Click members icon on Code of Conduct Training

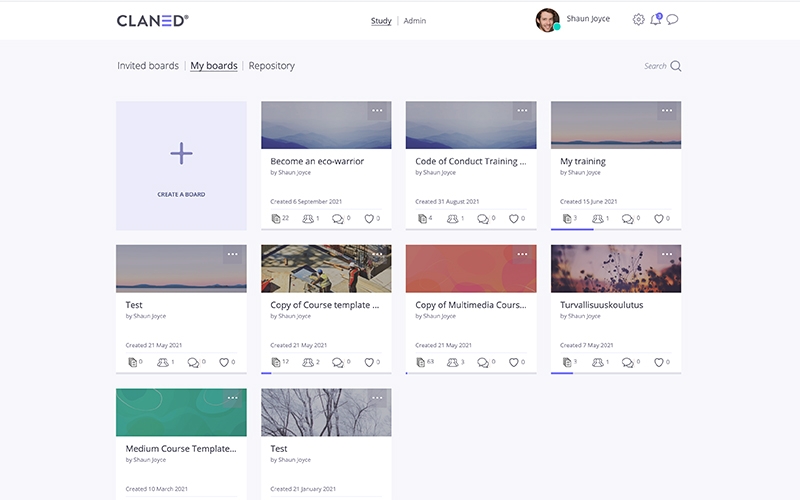pyautogui.click(x=451, y=218)
